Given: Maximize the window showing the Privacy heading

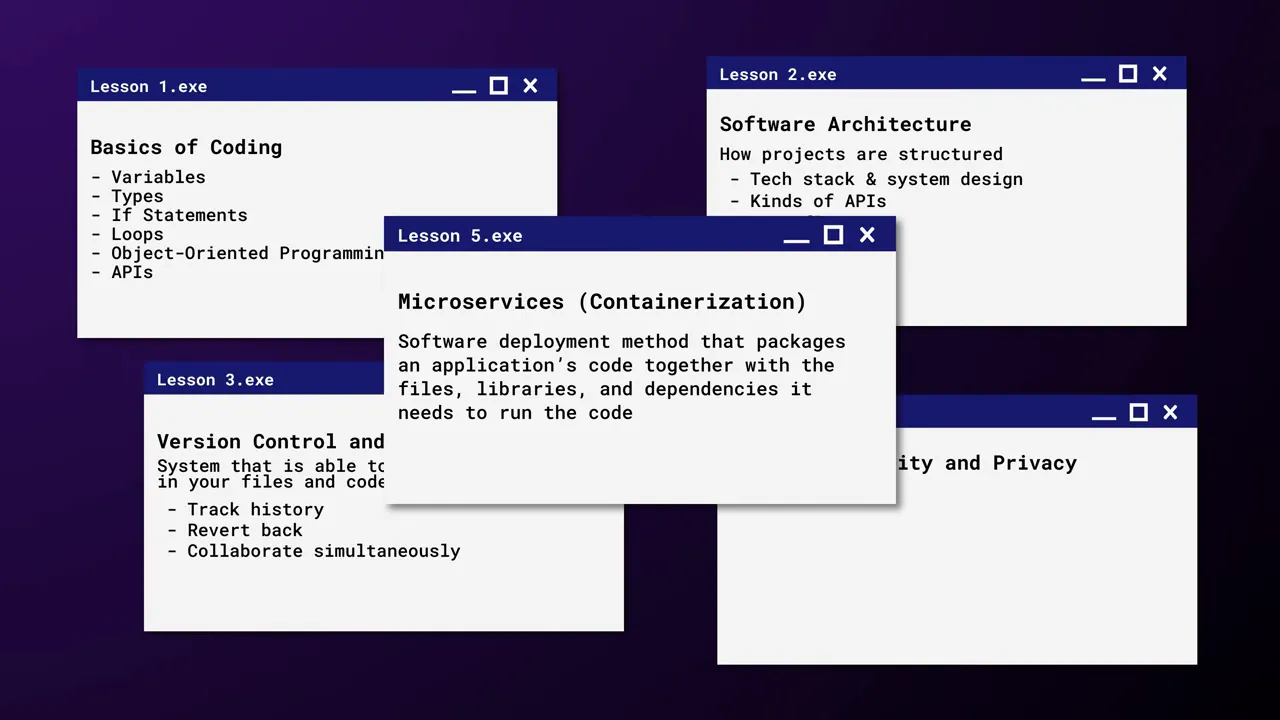Looking at the screenshot, I should click(1138, 413).
